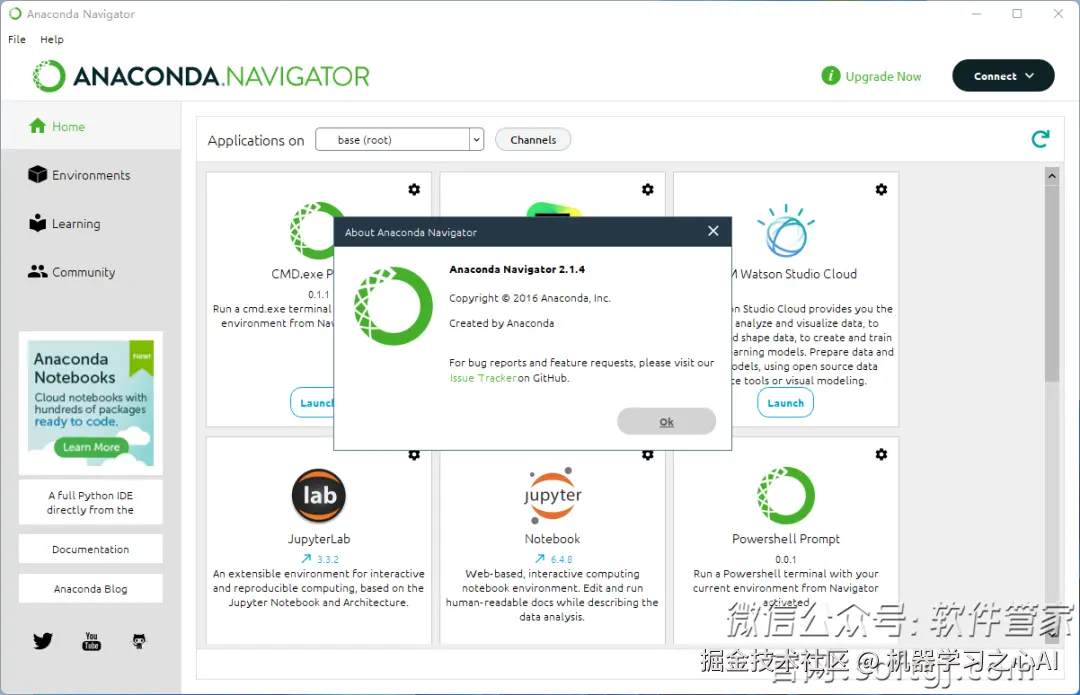Open the Help menu
This screenshot has height=695, width=1080.
coord(52,39)
